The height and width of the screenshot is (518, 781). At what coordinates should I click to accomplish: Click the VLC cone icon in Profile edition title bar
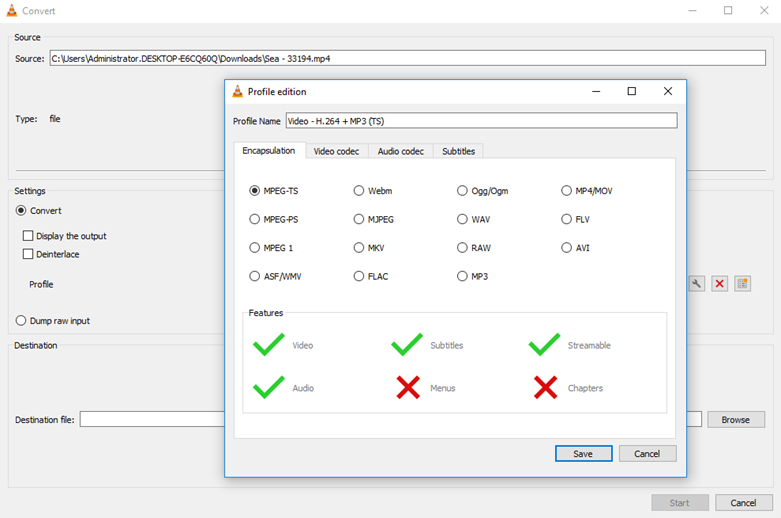click(x=238, y=91)
